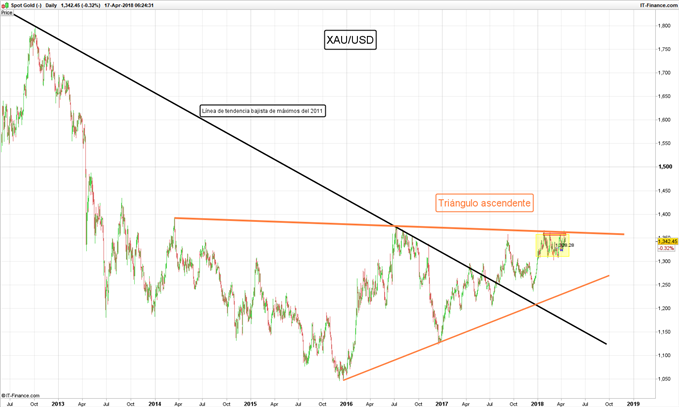Click the 1,800 price axis label
The height and width of the screenshot is (407, 679).
[665, 26]
